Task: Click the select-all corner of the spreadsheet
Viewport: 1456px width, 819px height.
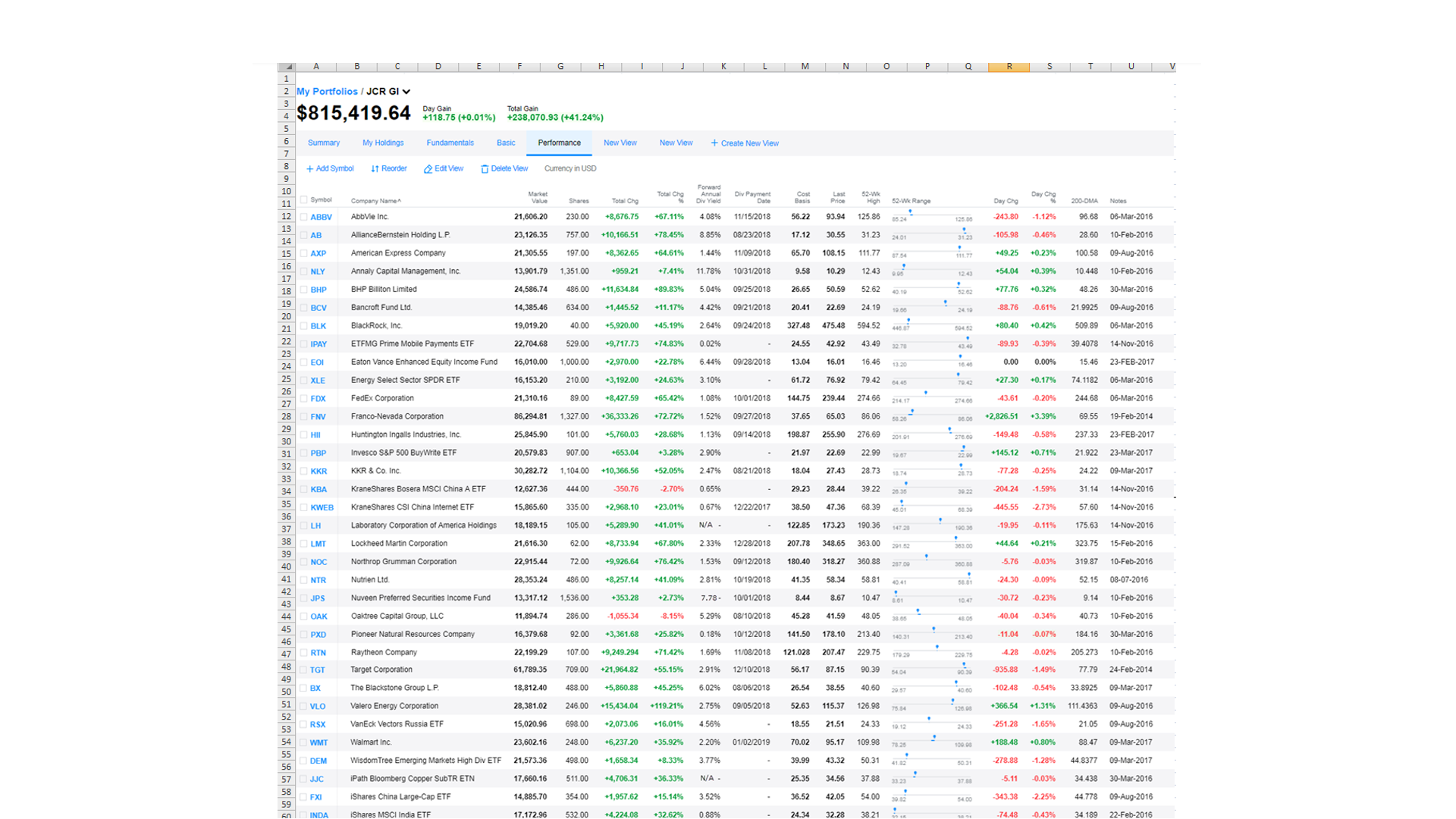Action: click(287, 67)
